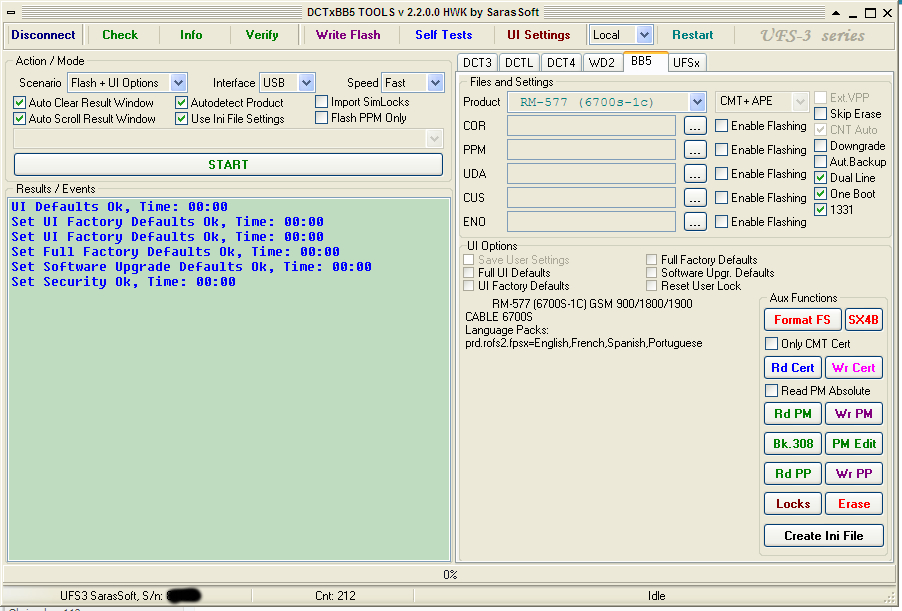Click the Locks button
This screenshot has height=611, width=902.
(793, 504)
